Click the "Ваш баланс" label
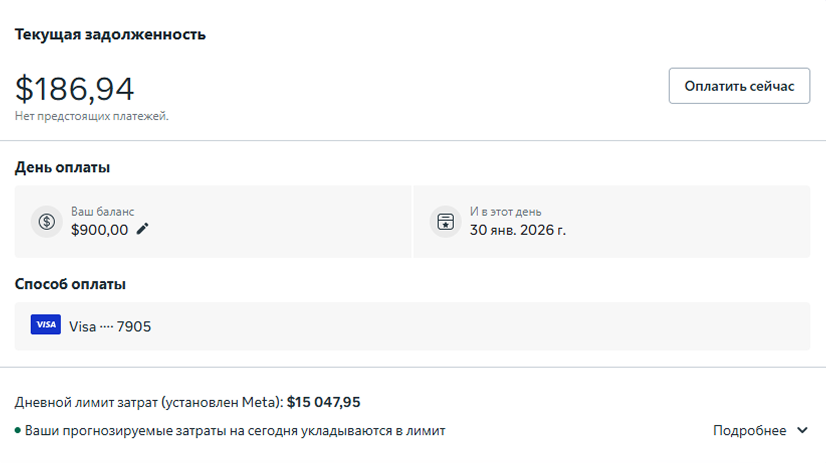This screenshot has height=463, width=826. point(98,212)
